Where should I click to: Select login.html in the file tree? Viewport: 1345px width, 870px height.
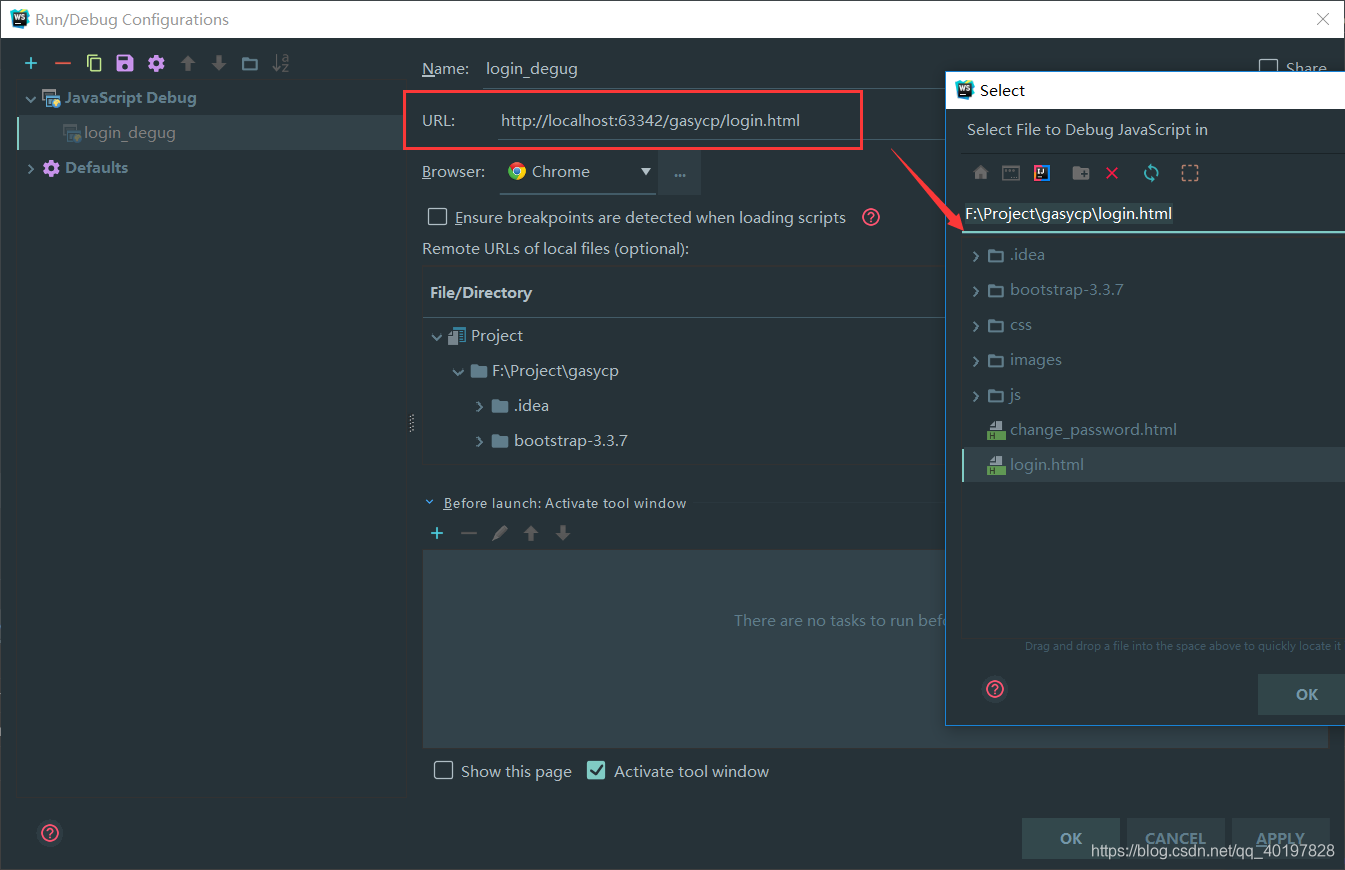1047,464
